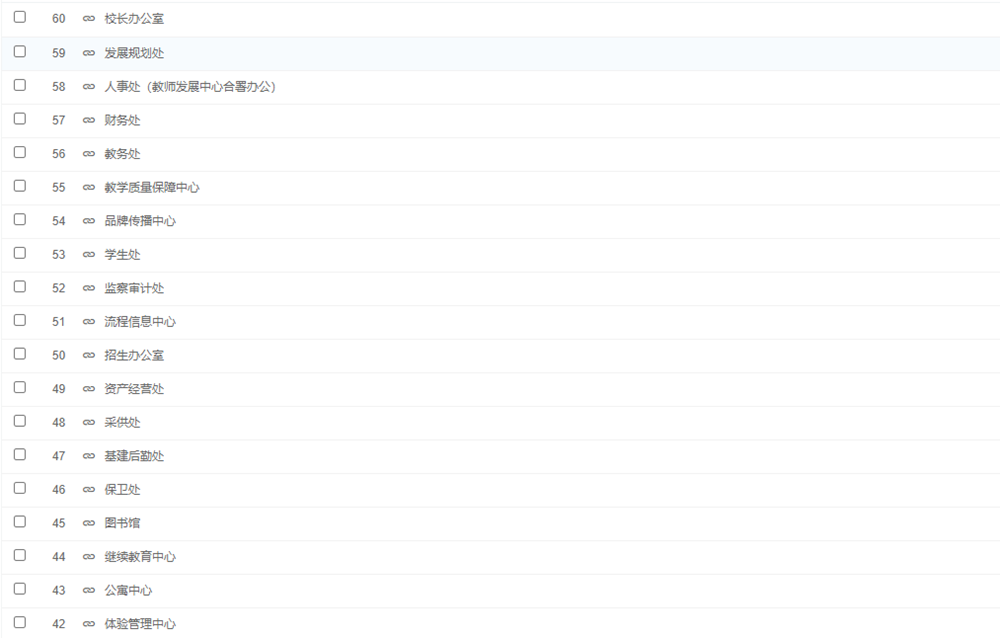Open the 继续教育中心 entry

(x=140, y=557)
